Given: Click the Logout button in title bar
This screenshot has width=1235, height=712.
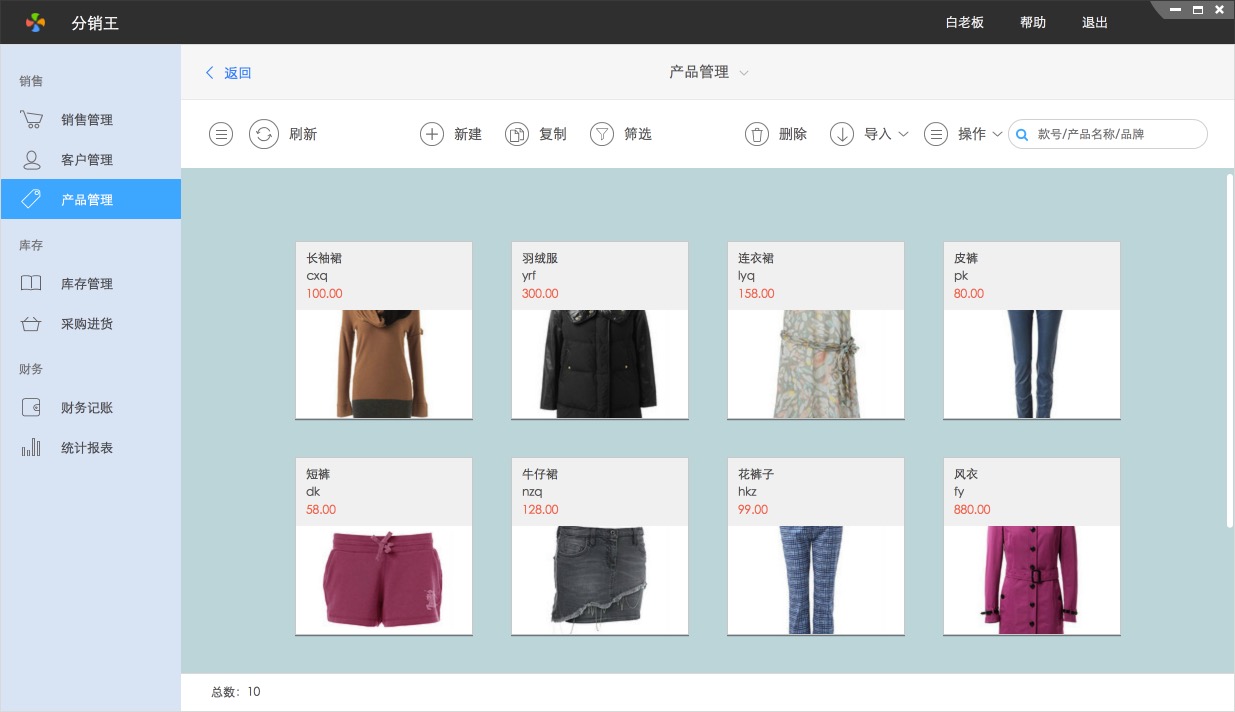Looking at the screenshot, I should [x=1095, y=22].
